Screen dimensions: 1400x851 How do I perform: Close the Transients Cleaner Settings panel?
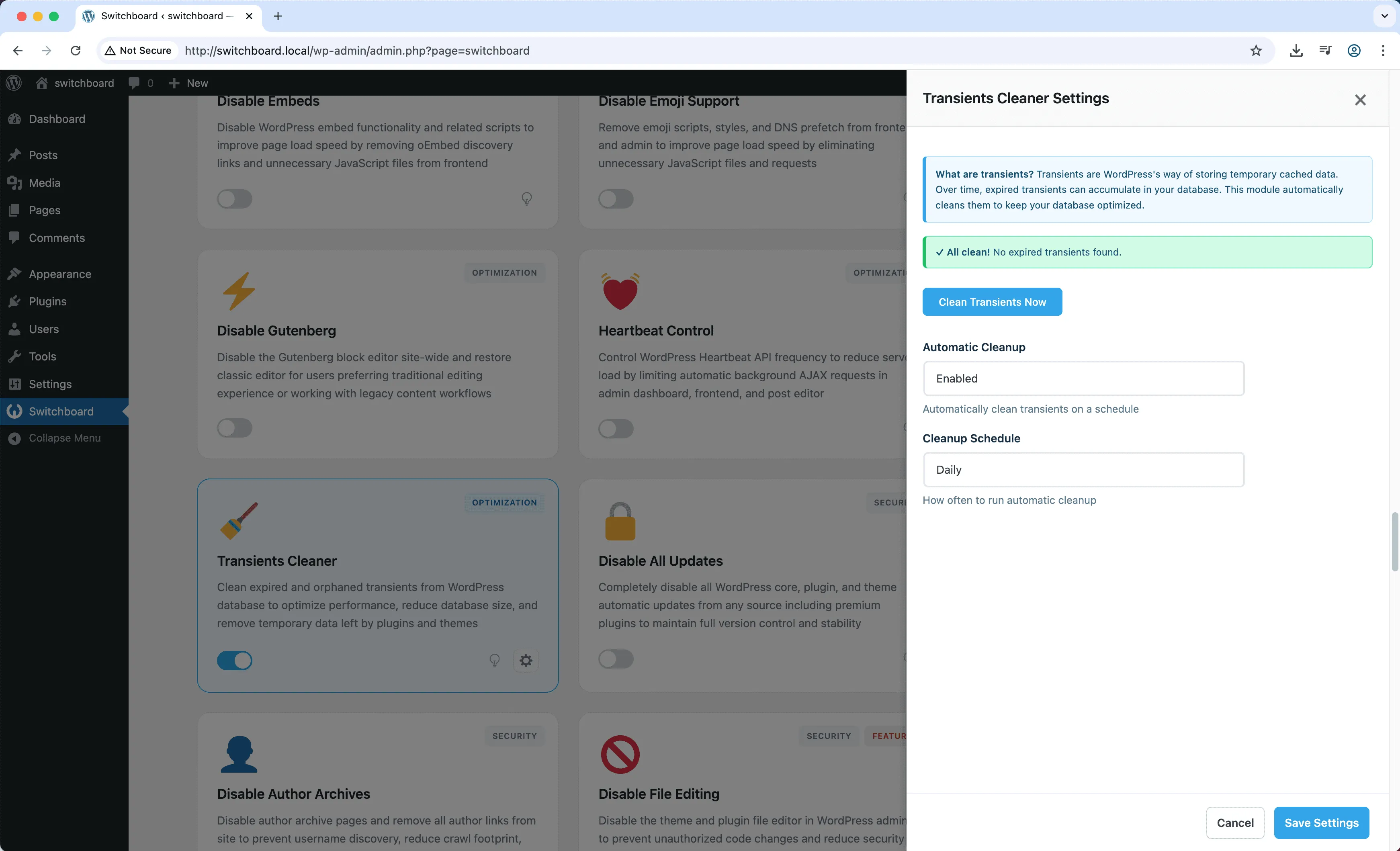click(x=1360, y=100)
